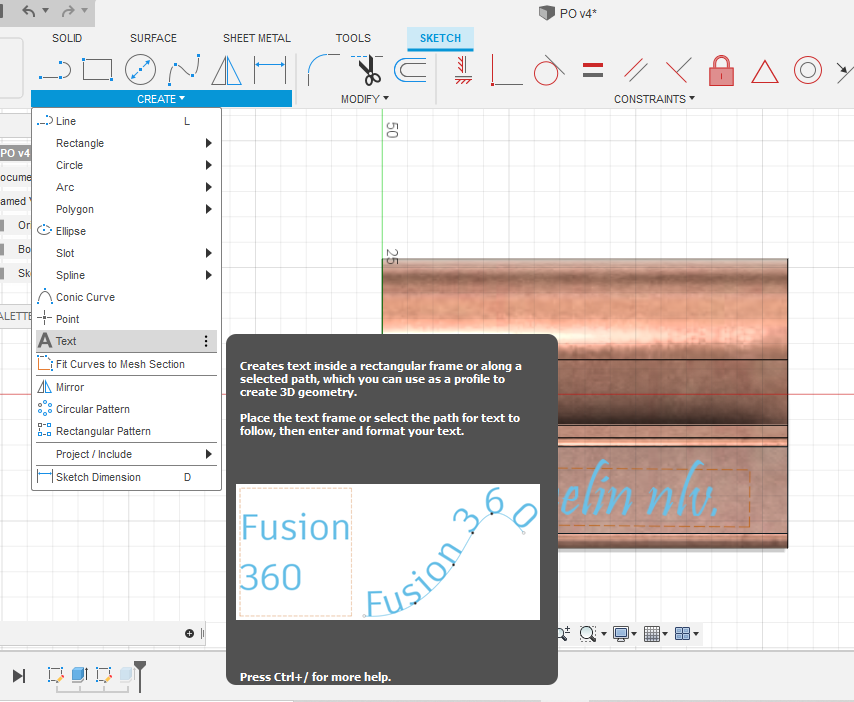Expand the Project / Include submenu arrow
Image resolution: width=854 pixels, height=702 pixels.
click(x=209, y=454)
